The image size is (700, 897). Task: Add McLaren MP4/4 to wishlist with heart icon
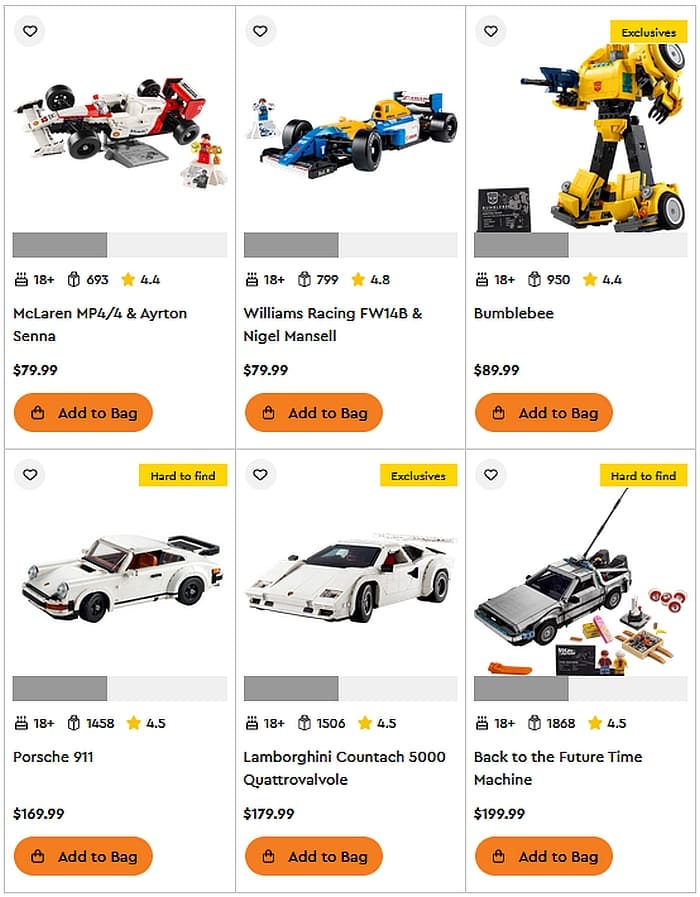(30, 31)
